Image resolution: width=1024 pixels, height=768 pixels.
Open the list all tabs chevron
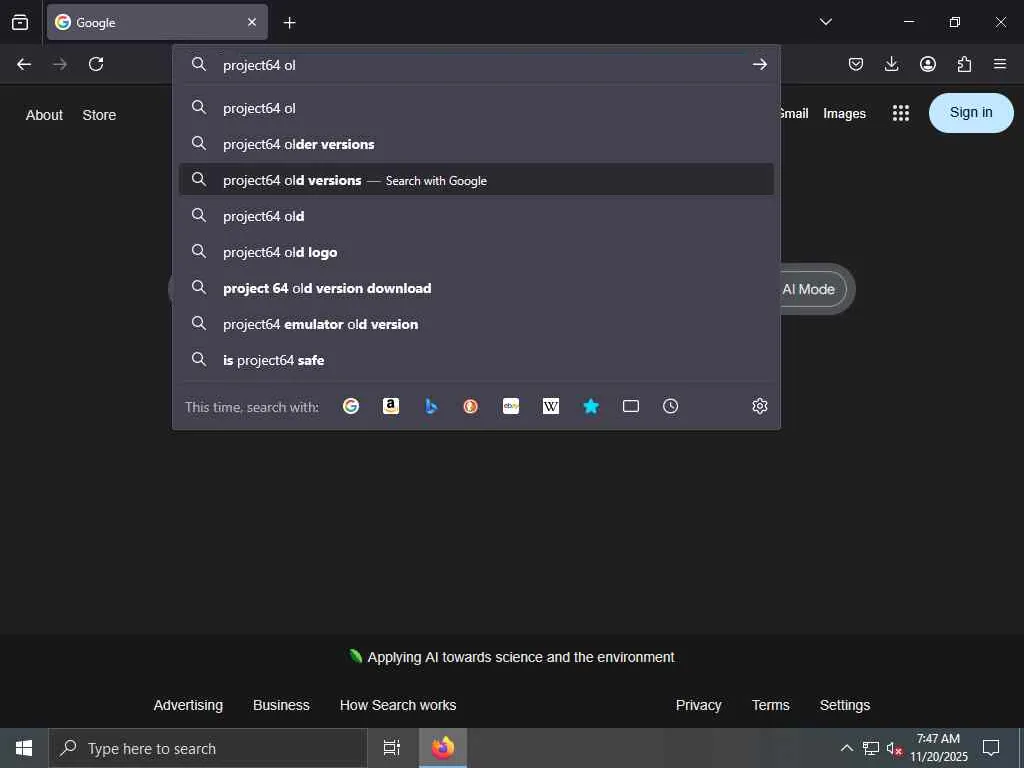825,22
